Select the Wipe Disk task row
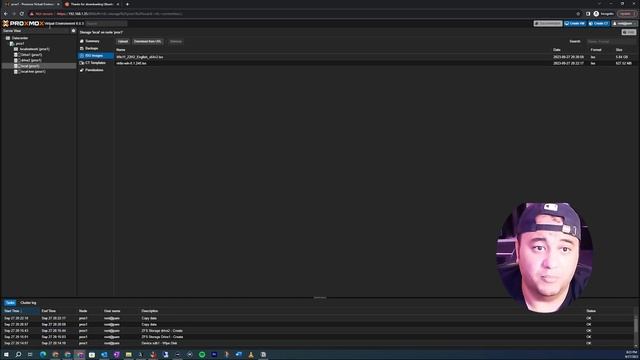This screenshot has height=360, width=640. [x=318, y=343]
